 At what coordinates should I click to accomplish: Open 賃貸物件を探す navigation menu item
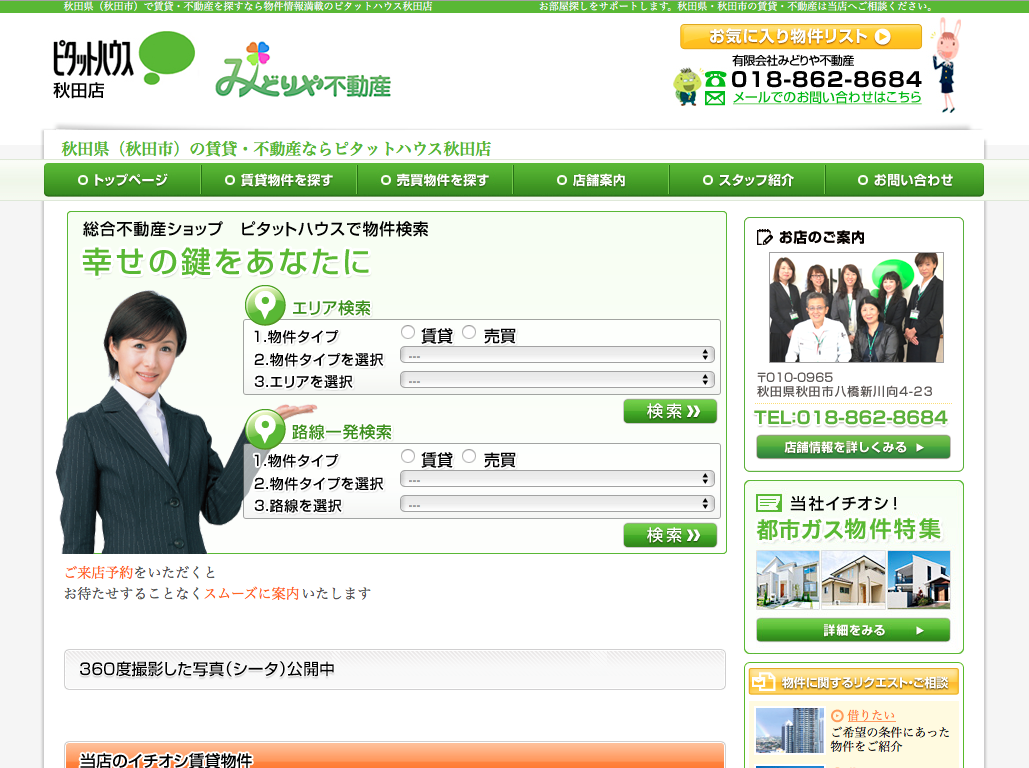(x=278, y=181)
